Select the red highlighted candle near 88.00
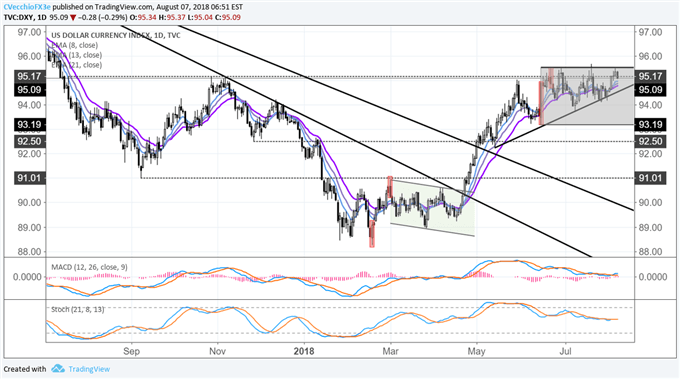Viewport: 680px width, 379px height. pyautogui.click(x=372, y=234)
